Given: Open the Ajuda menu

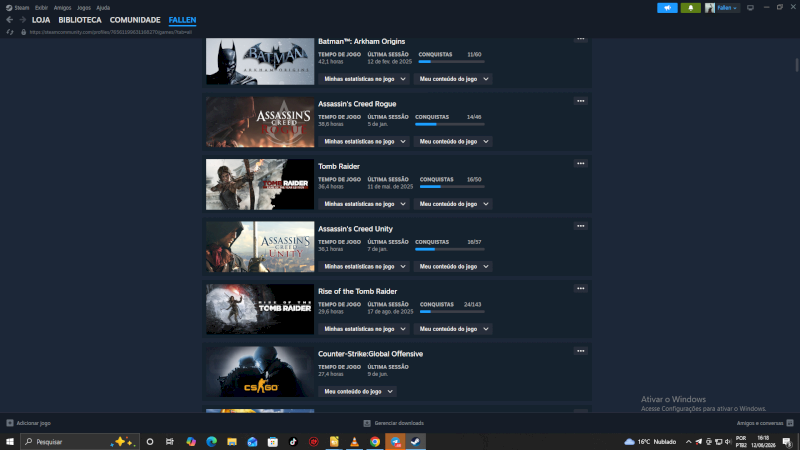Looking at the screenshot, I should tap(103, 8).
